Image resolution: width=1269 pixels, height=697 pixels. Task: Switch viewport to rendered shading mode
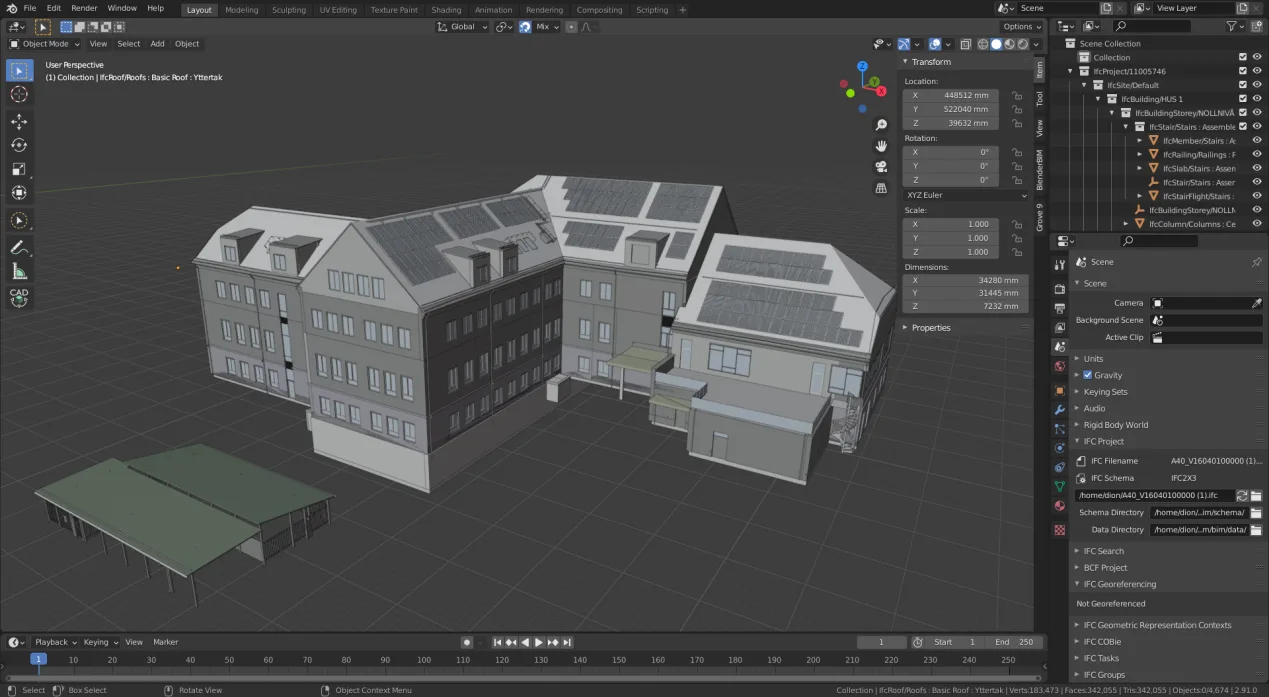point(1023,44)
